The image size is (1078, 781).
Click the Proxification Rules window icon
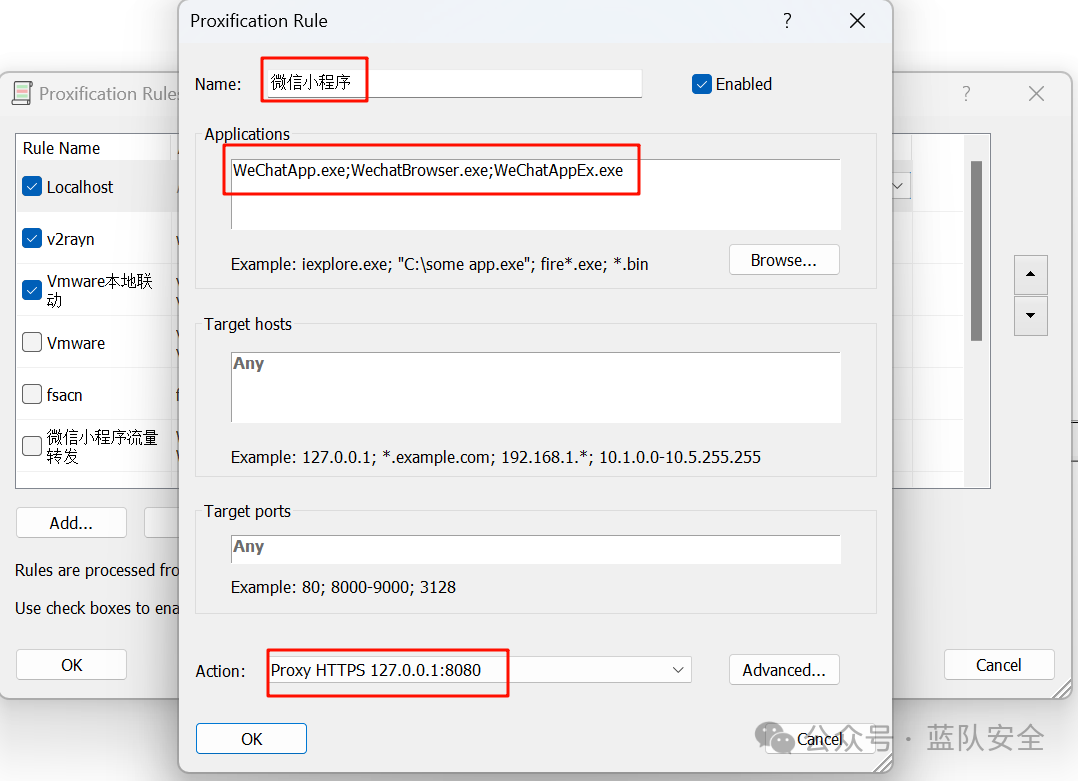click(22, 93)
